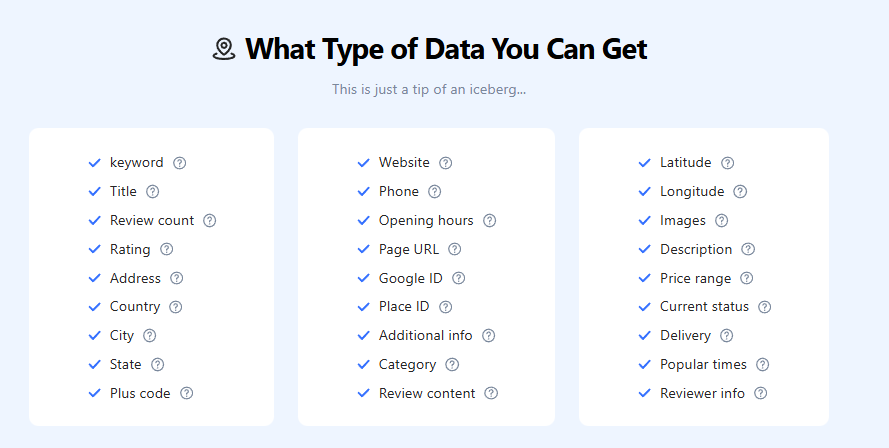Click the Current status label
889x448 pixels.
(704, 307)
